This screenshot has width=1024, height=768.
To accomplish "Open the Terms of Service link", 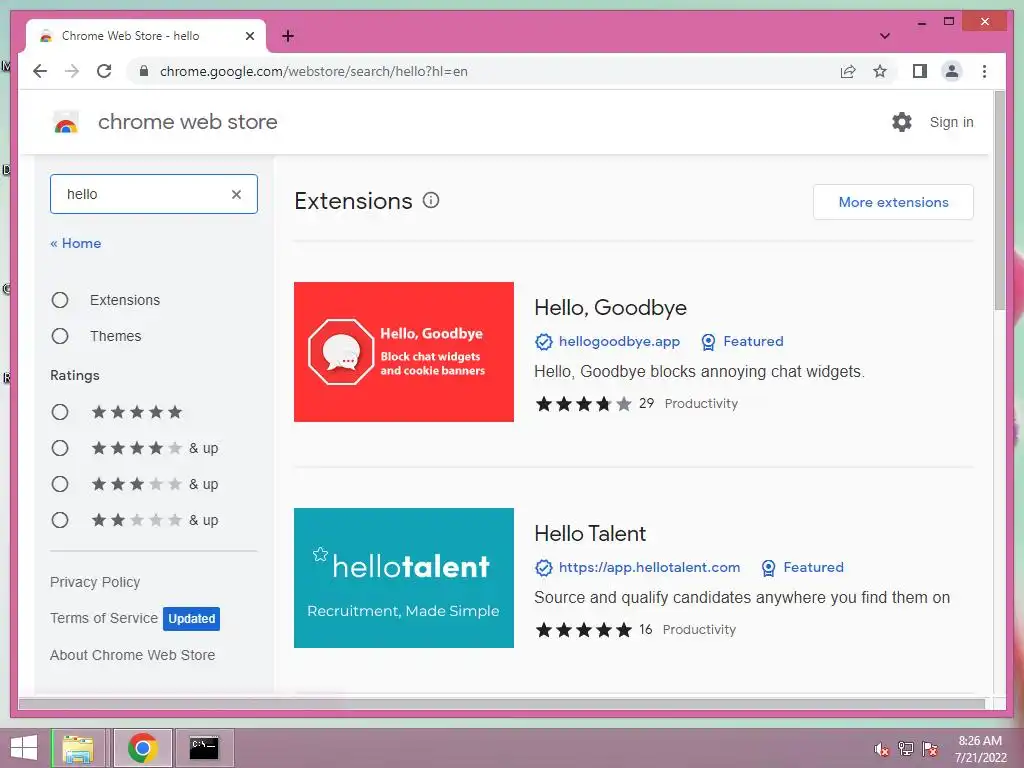I will [104, 618].
